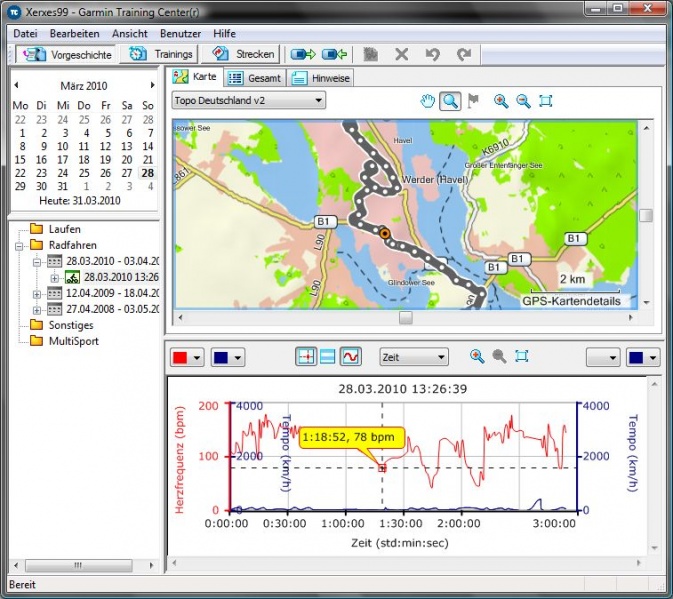Toggle chart curve smoothing button
This screenshot has width=673, height=599.
pos(350,357)
